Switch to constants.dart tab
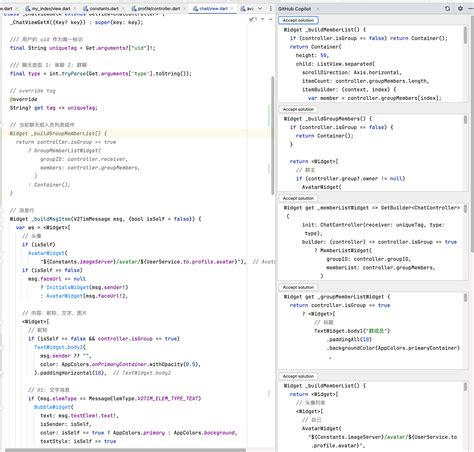474x452 pixels. [104, 8]
